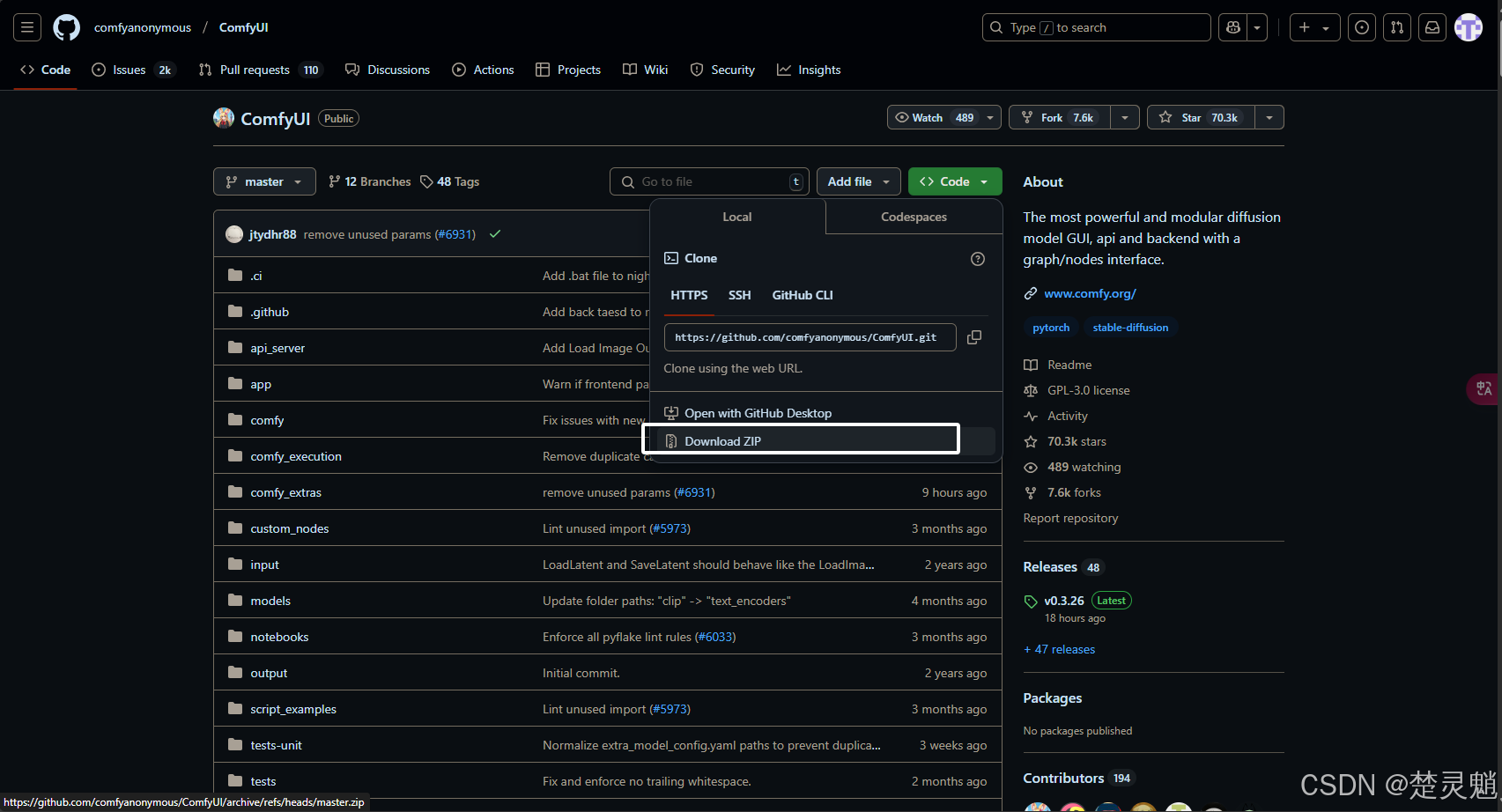Select the HTTPS clone option
The width and height of the screenshot is (1502, 812).
click(689, 295)
